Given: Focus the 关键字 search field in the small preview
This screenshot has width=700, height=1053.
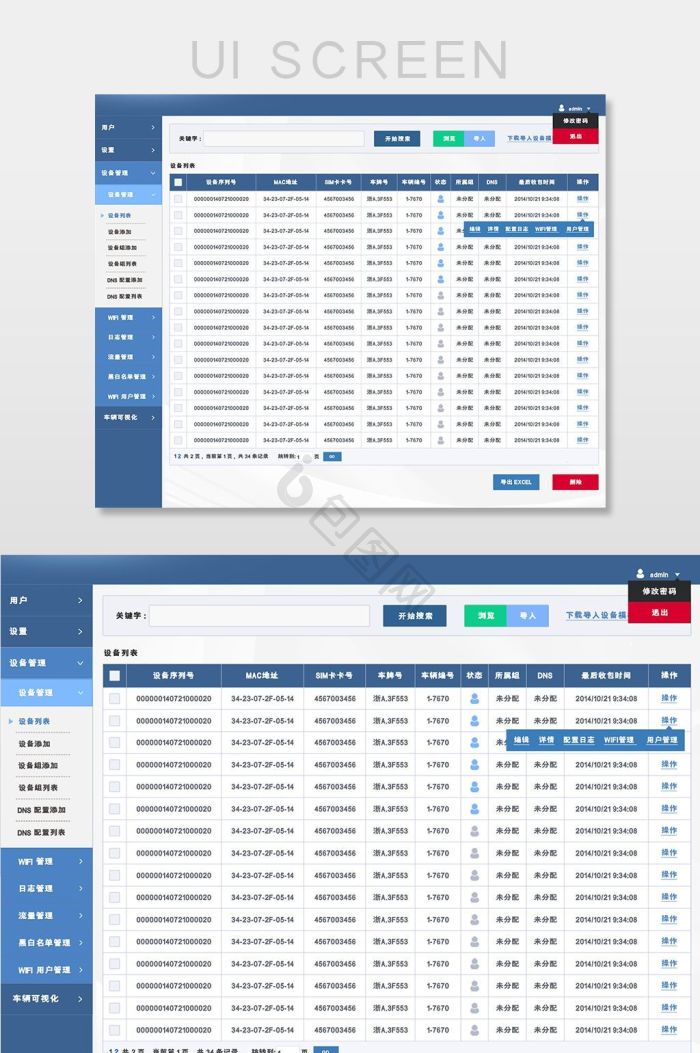Looking at the screenshot, I should (284, 138).
